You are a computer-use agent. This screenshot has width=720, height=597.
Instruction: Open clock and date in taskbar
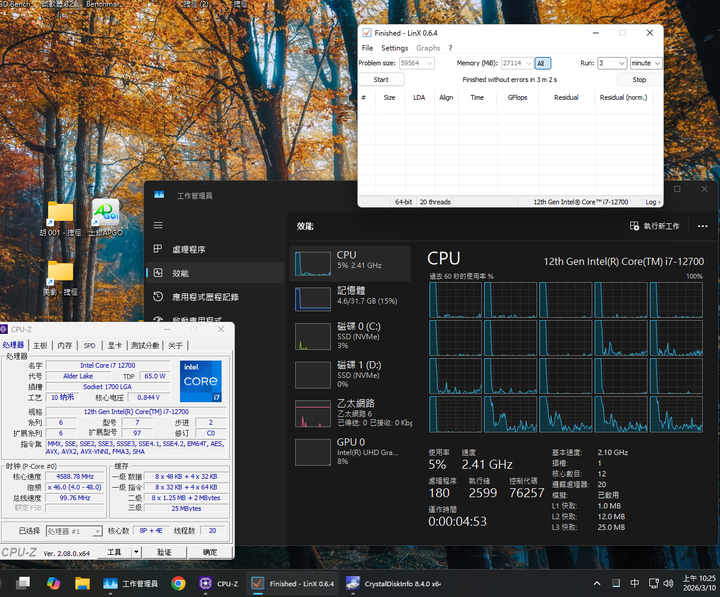click(699, 583)
